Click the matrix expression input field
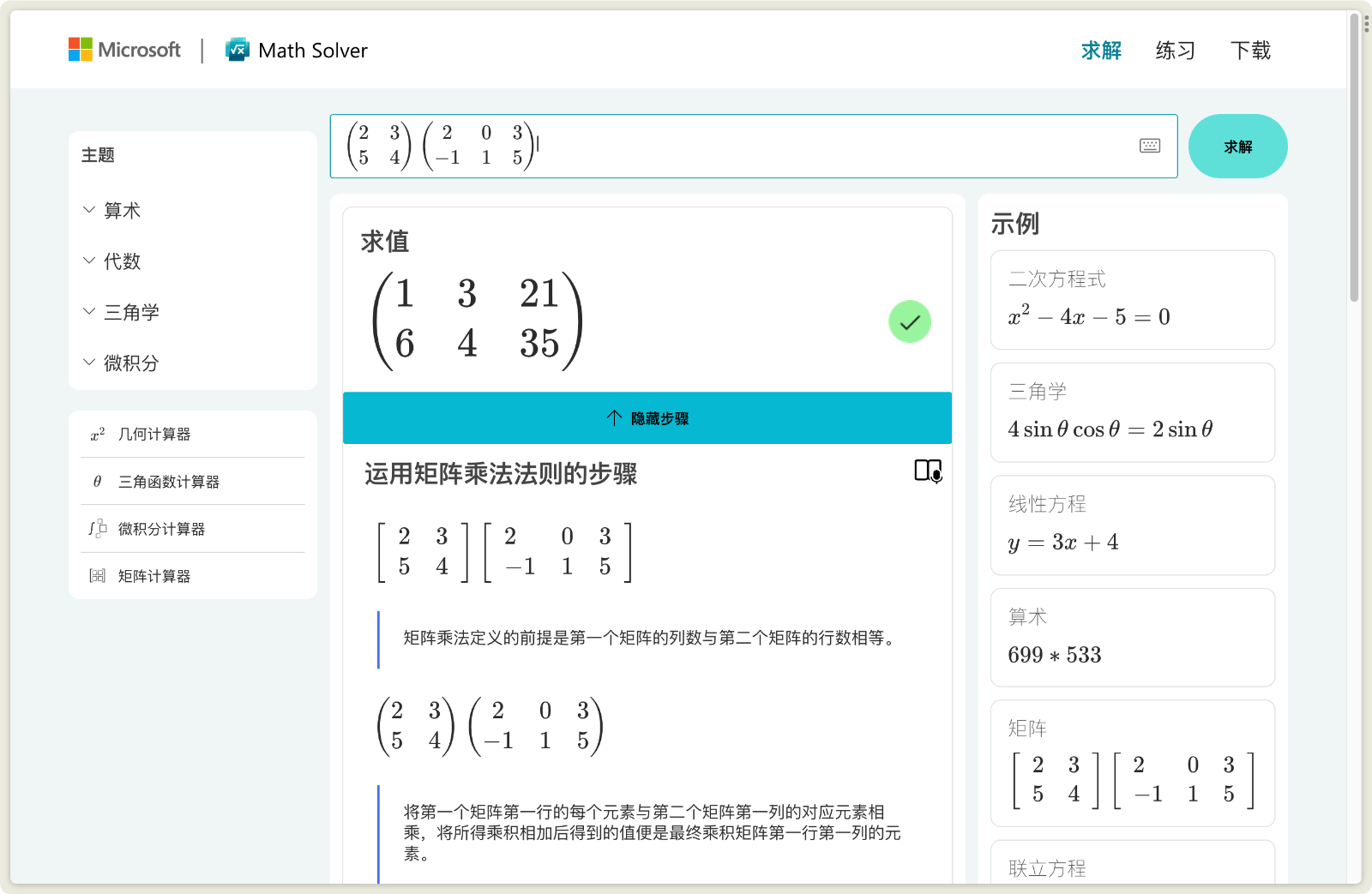Image resolution: width=1372 pixels, height=894 pixels. [754, 147]
